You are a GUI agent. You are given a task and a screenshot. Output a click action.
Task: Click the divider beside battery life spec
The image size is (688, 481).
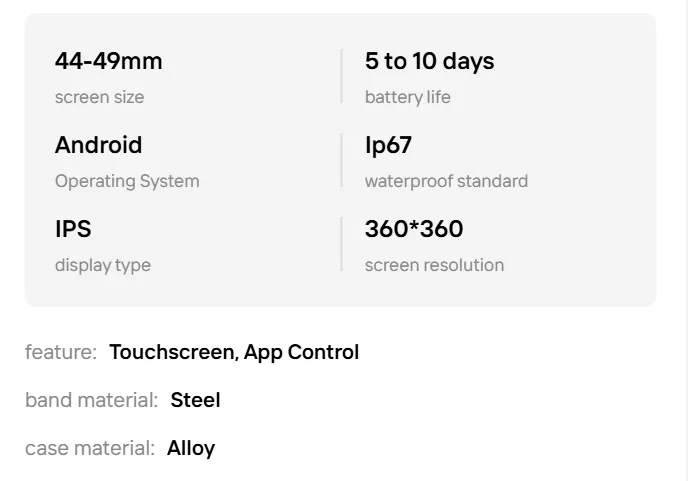coord(341,76)
